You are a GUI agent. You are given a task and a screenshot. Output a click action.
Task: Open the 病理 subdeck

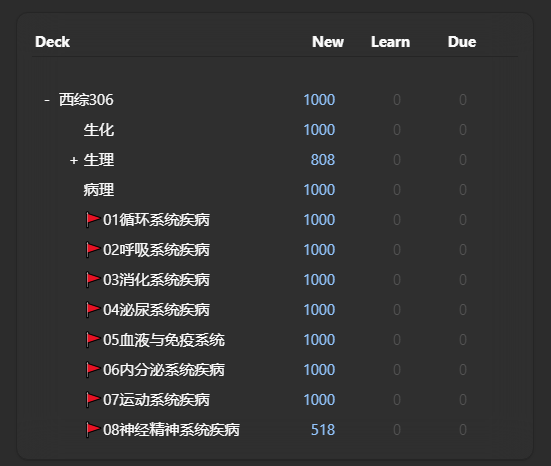tap(99, 190)
